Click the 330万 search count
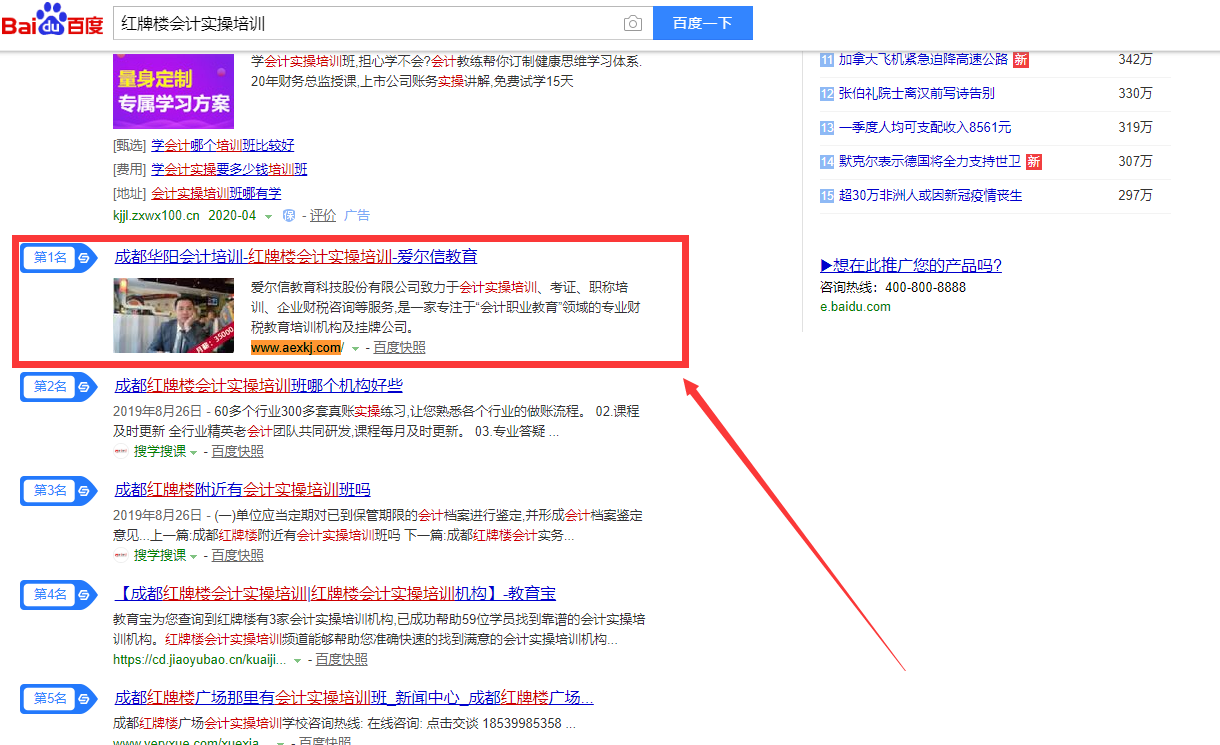 1135,94
